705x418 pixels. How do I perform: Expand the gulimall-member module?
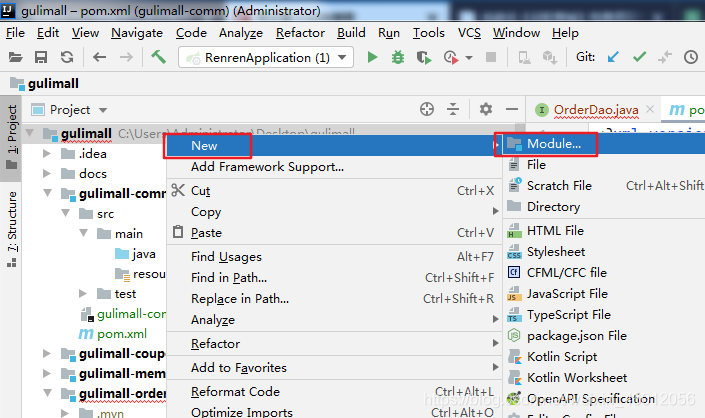(x=46, y=374)
